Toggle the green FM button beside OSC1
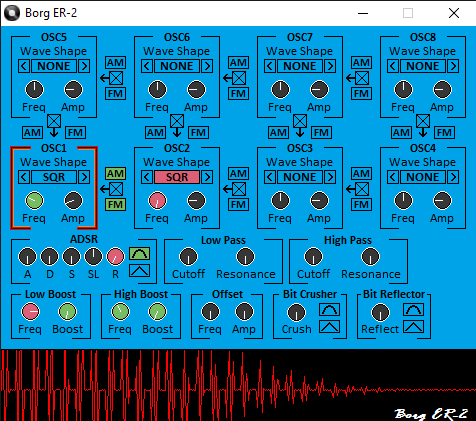The height and width of the screenshot is (421, 476). [115, 204]
